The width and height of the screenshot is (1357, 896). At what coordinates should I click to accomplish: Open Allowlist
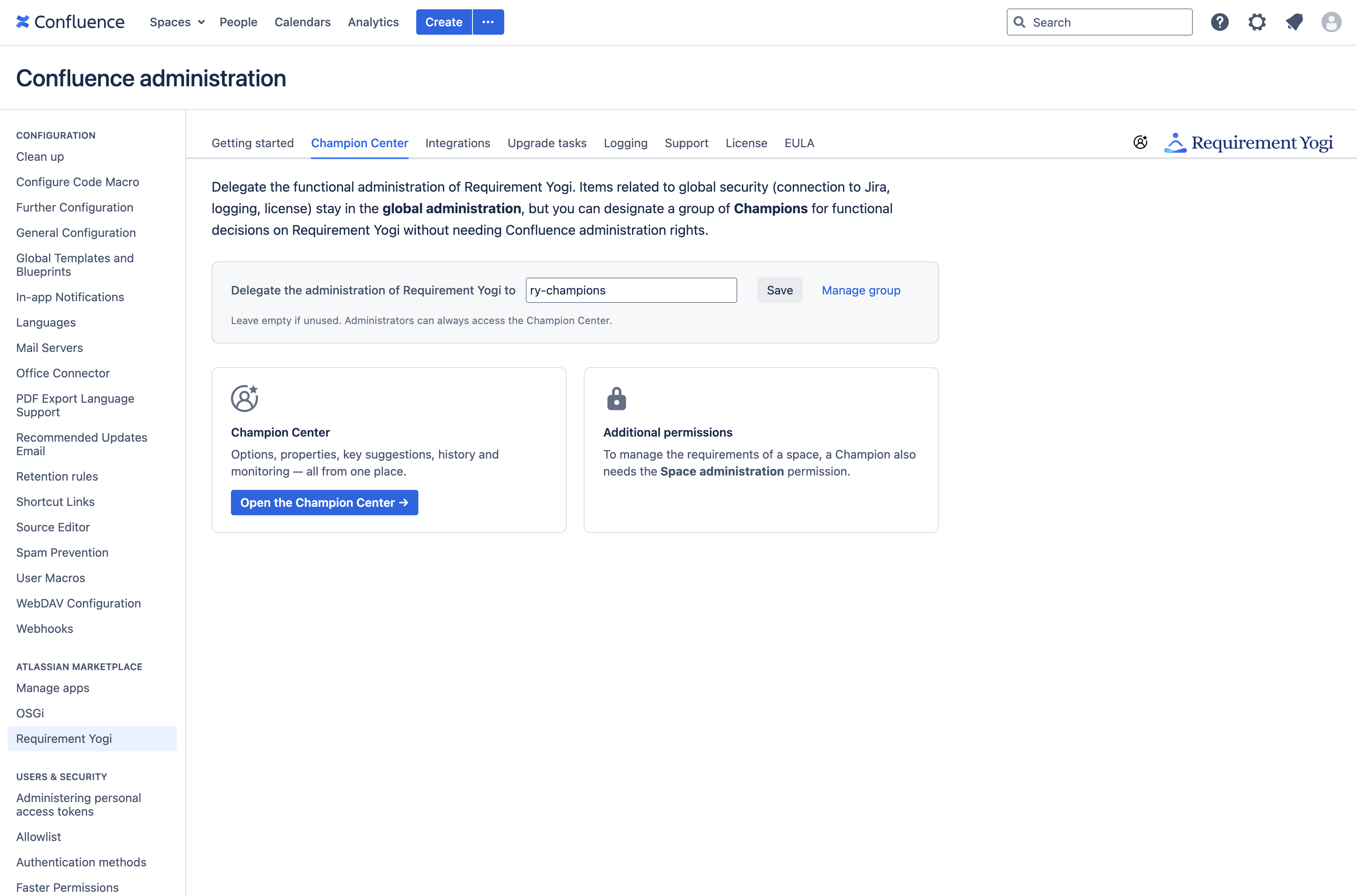click(x=38, y=837)
